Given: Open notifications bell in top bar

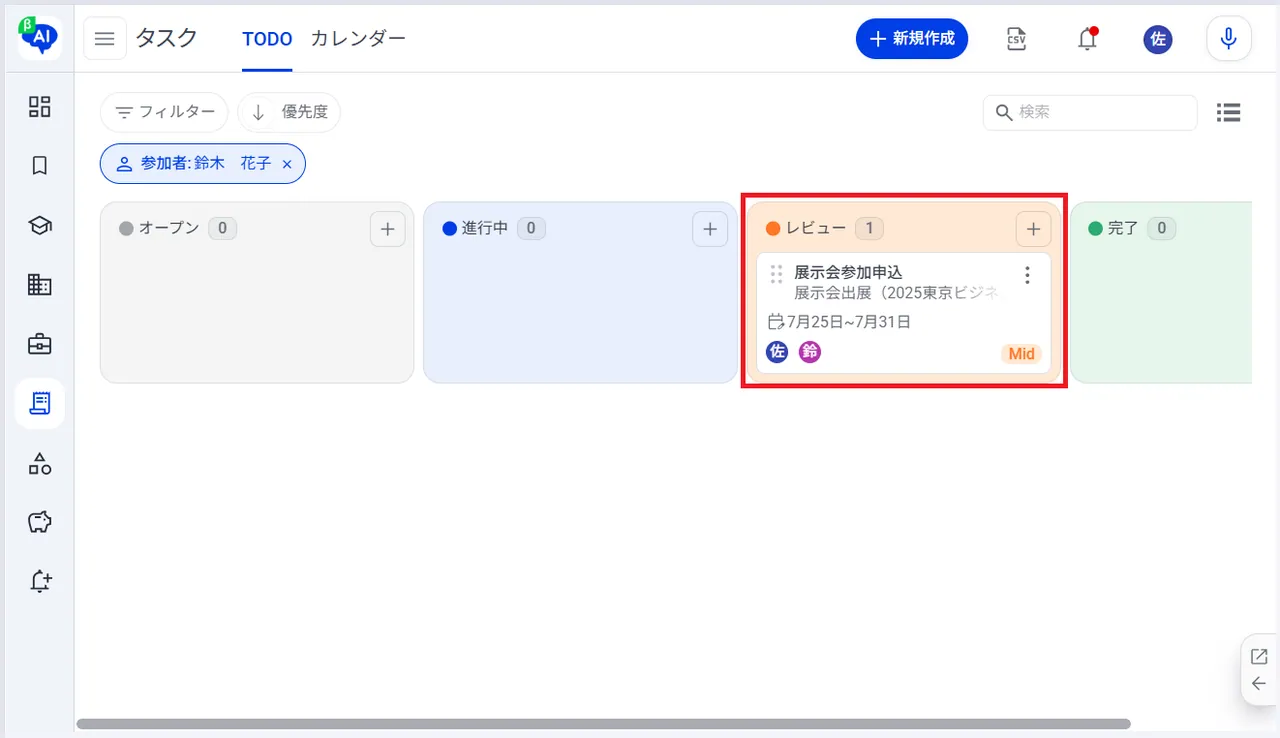Looking at the screenshot, I should (1087, 39).
